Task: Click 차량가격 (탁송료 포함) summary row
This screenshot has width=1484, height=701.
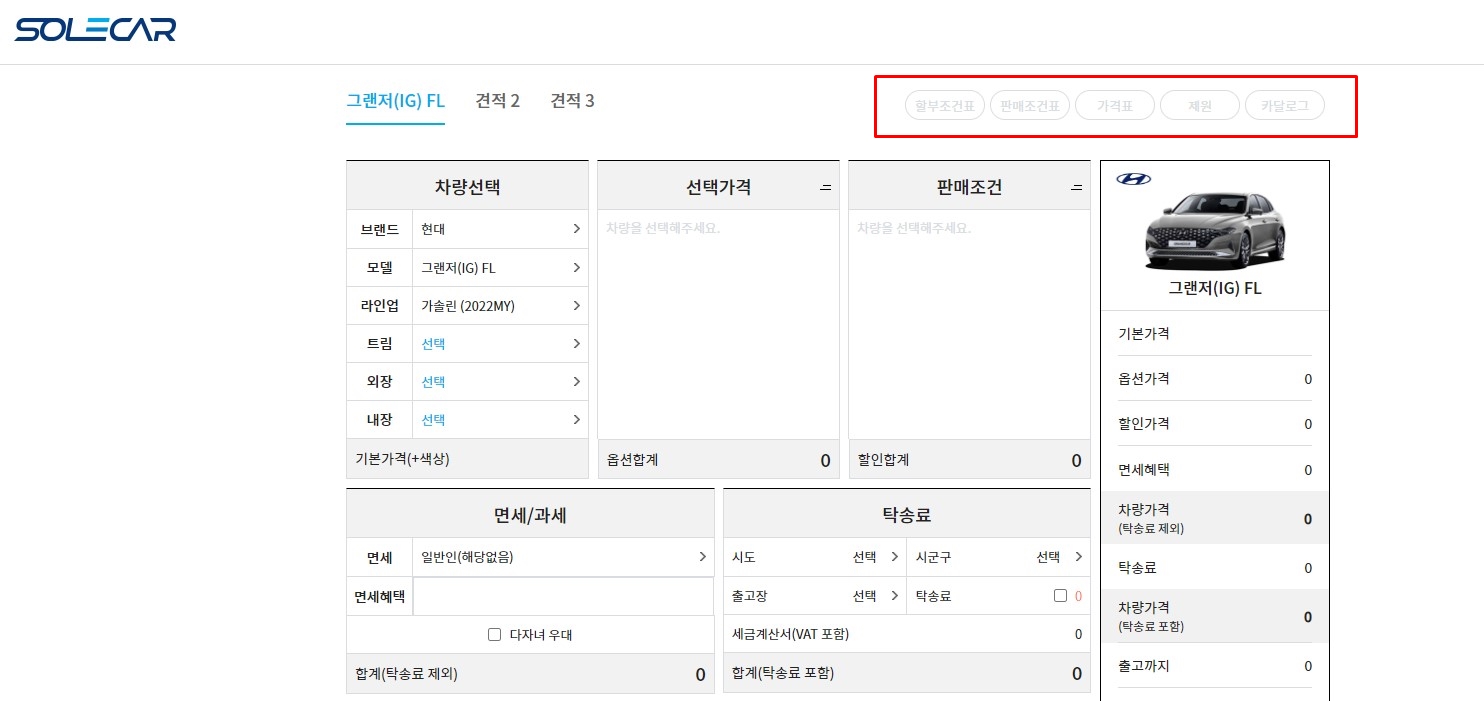Action: pyautogui.click(x=1215, y=616)
